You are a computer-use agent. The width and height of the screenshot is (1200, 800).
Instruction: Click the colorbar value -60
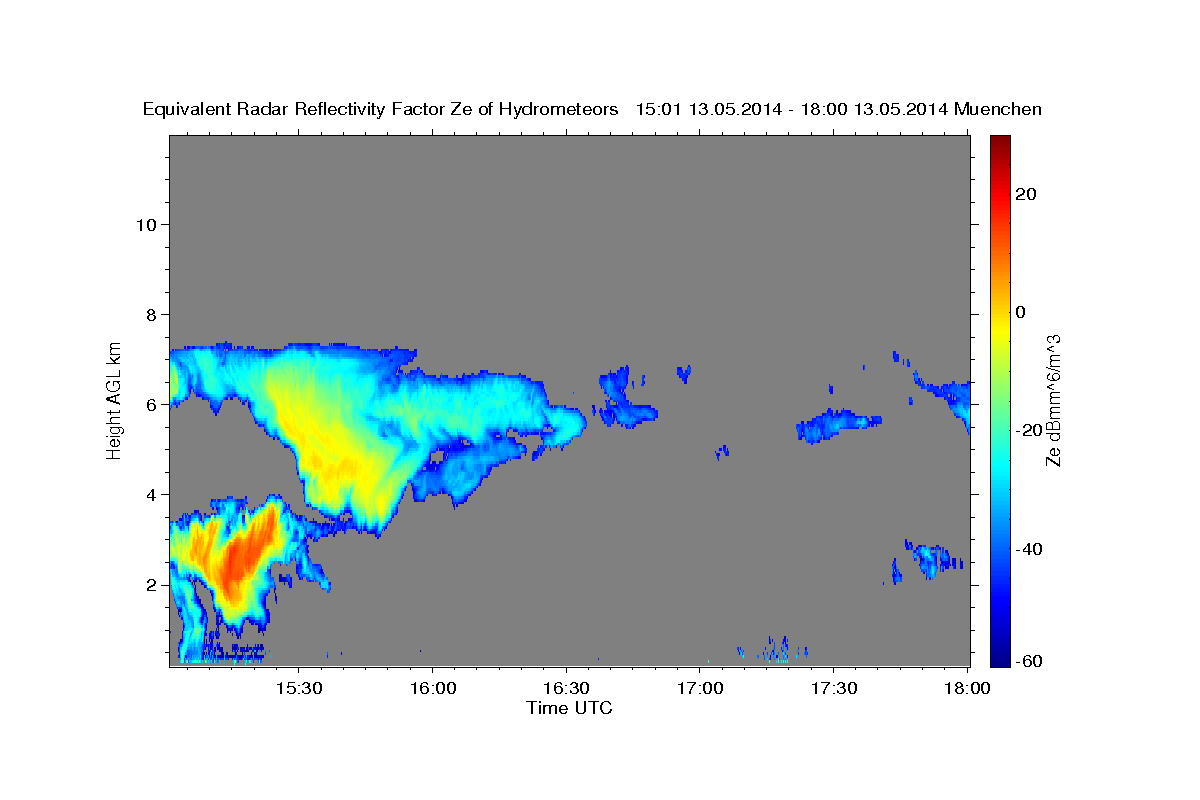[1028, 661]
